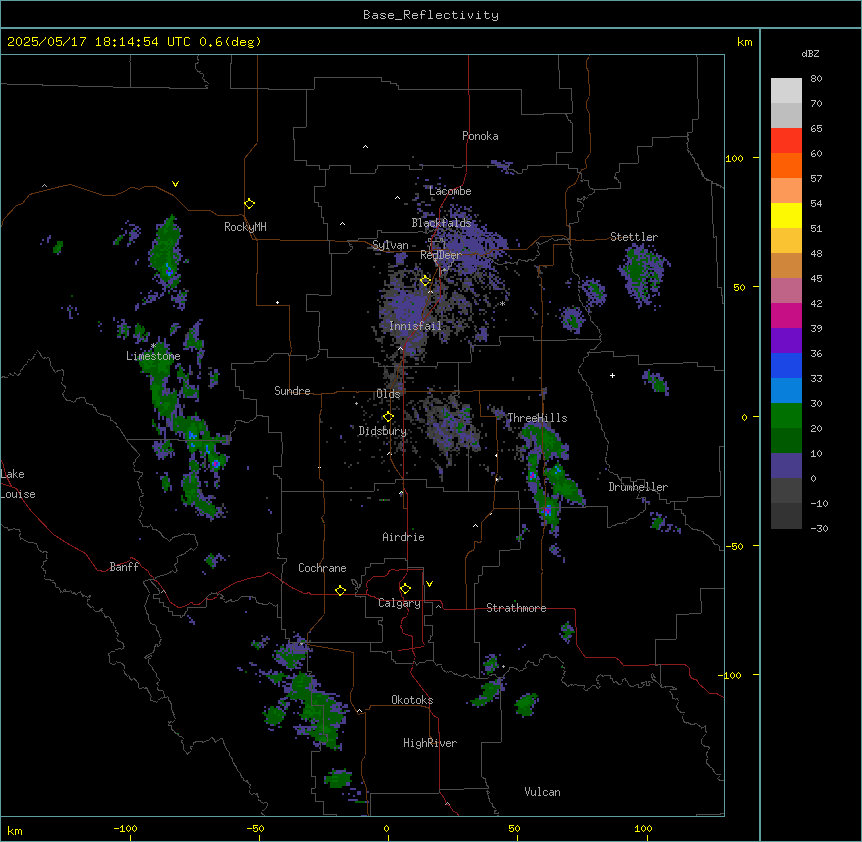Click the dBZ legend heading
Image resolution: width=862 pixels, height=842 pixels.
click(x=810, y=54)
